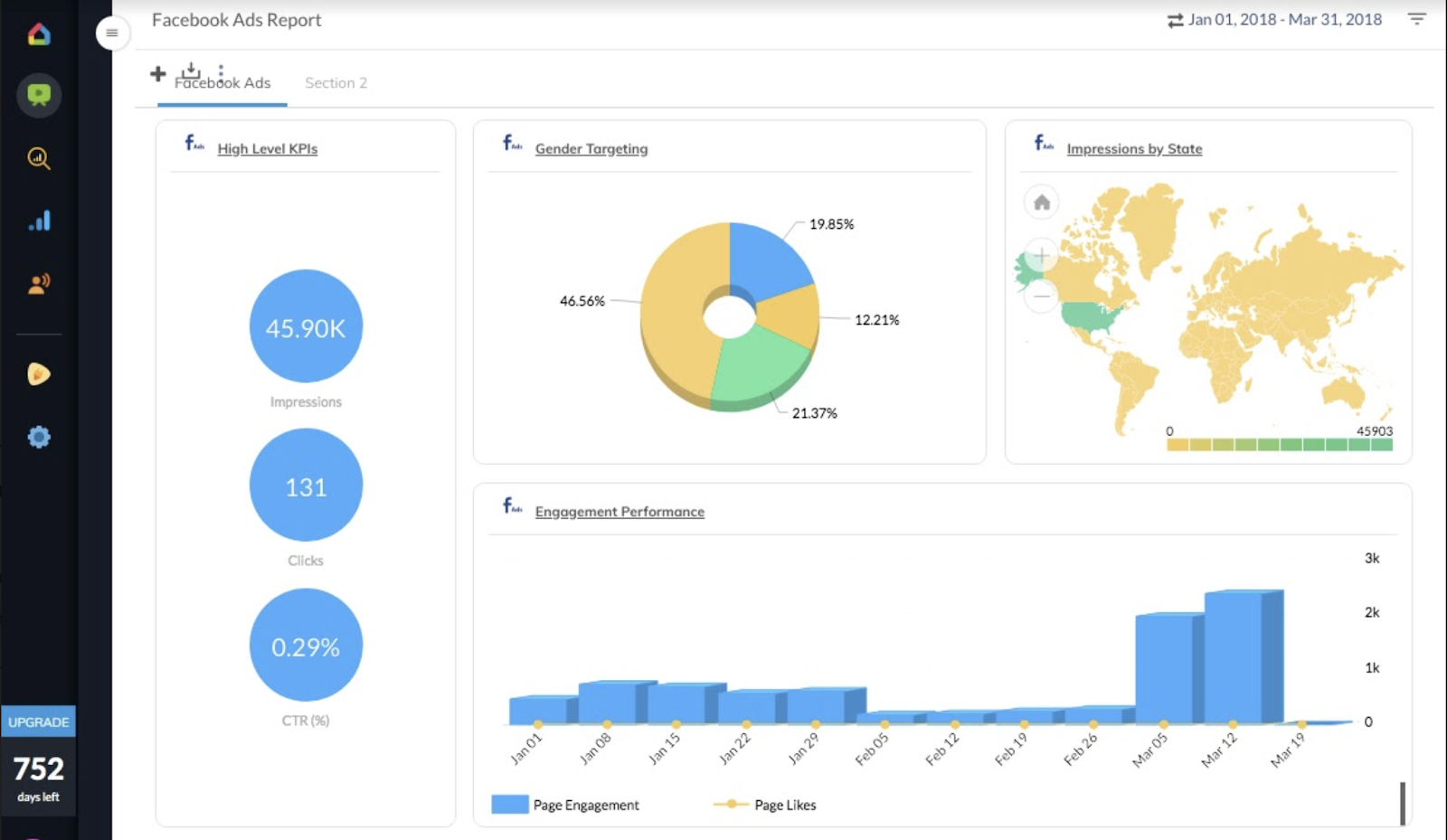Zoom out on the impressions map

[1042, 296]
